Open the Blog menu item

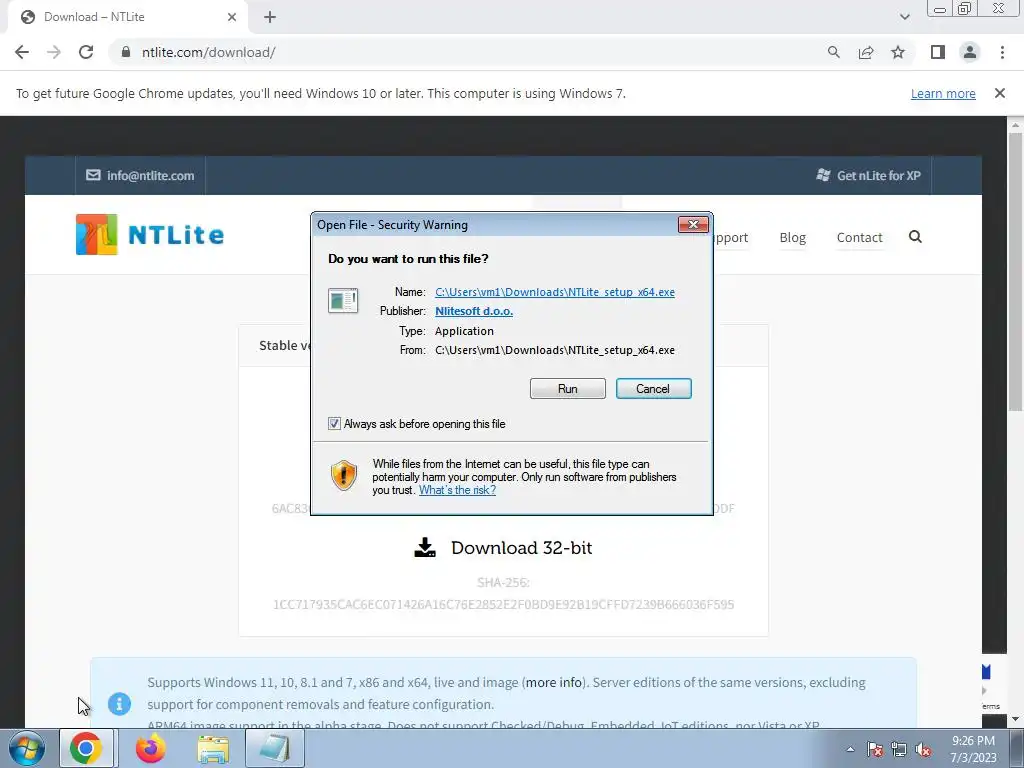[x=792, y=238]
